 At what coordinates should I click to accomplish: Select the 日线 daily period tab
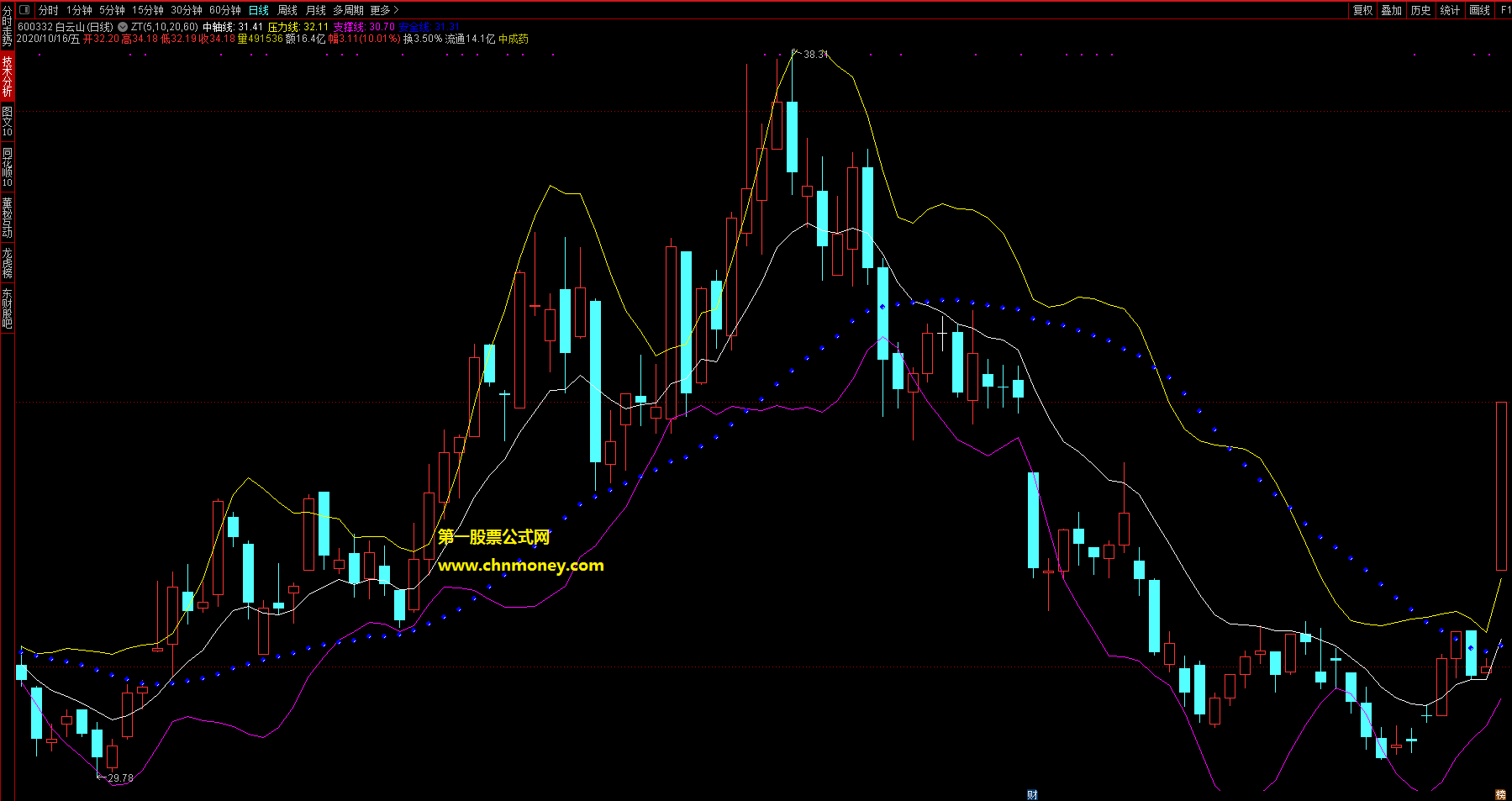(x=259, y=10)
